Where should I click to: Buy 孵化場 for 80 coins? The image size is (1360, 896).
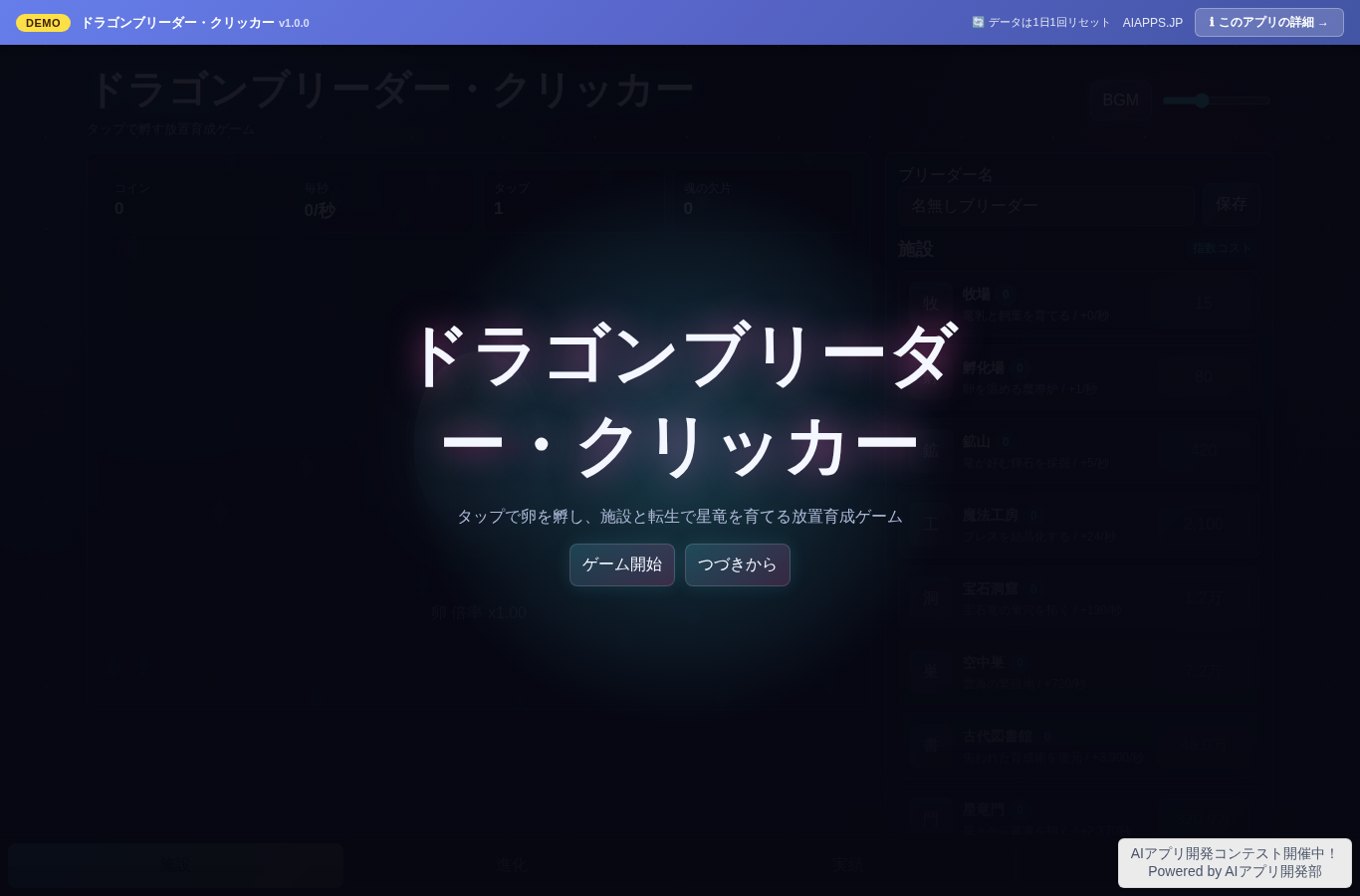[1205, 377]
